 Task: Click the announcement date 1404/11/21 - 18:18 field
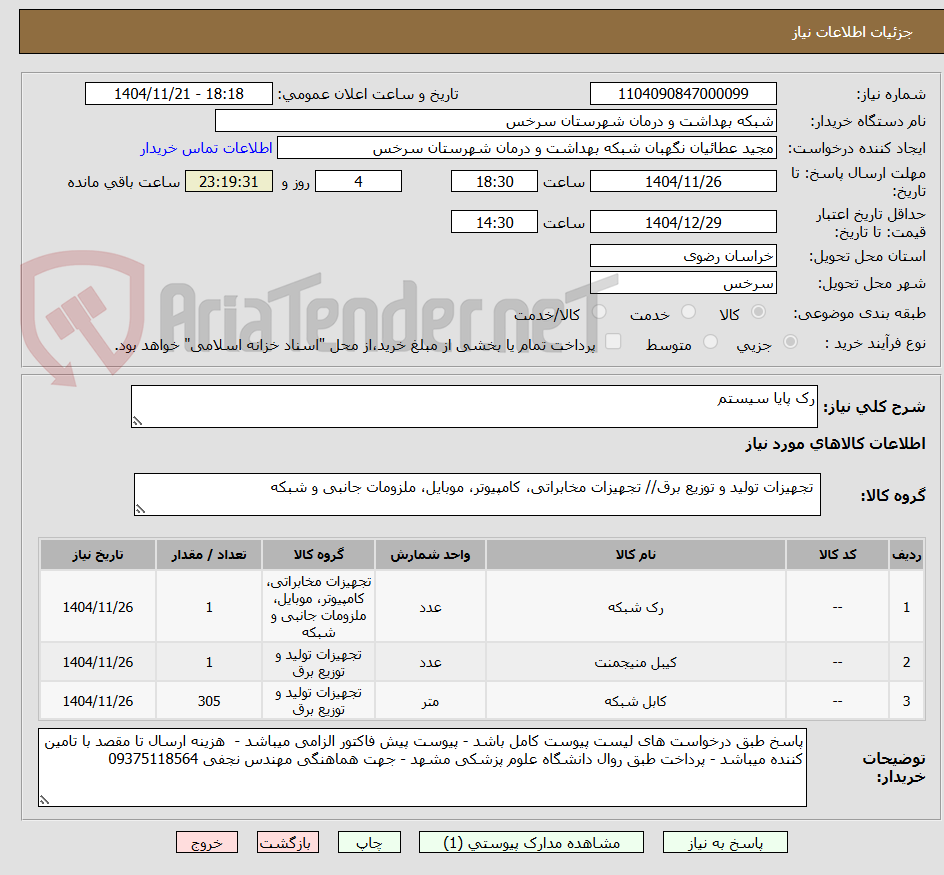click(179, 94)
